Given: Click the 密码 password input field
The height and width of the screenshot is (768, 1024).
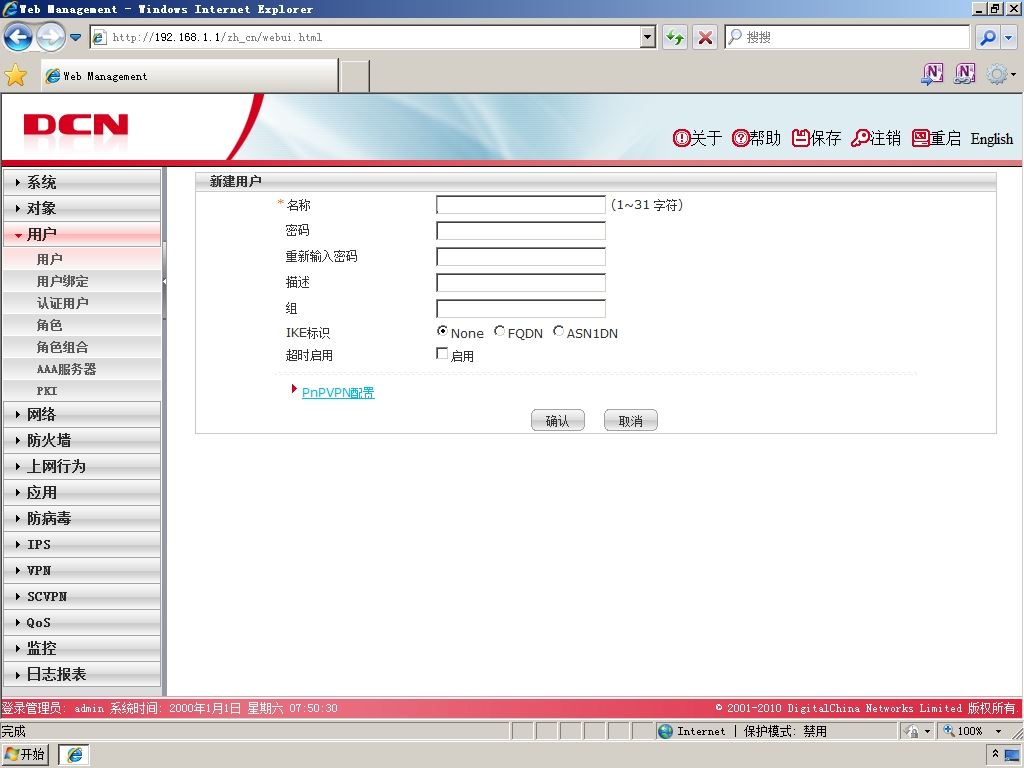Looking at the screenshot, I should click(520, 231).
